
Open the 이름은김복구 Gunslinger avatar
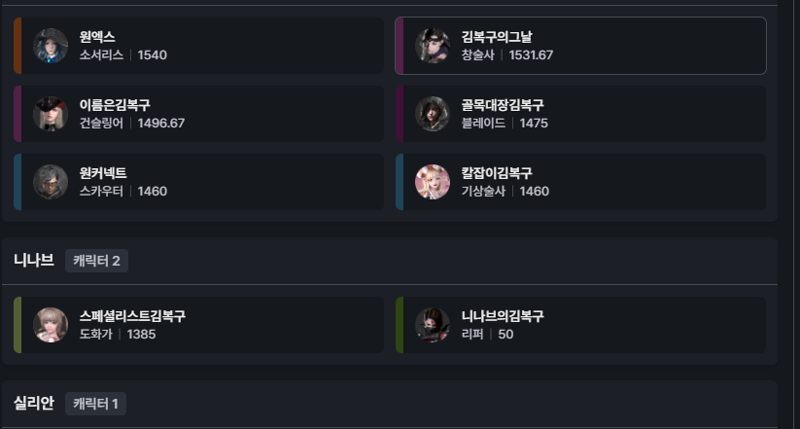(x=51, y=114)
